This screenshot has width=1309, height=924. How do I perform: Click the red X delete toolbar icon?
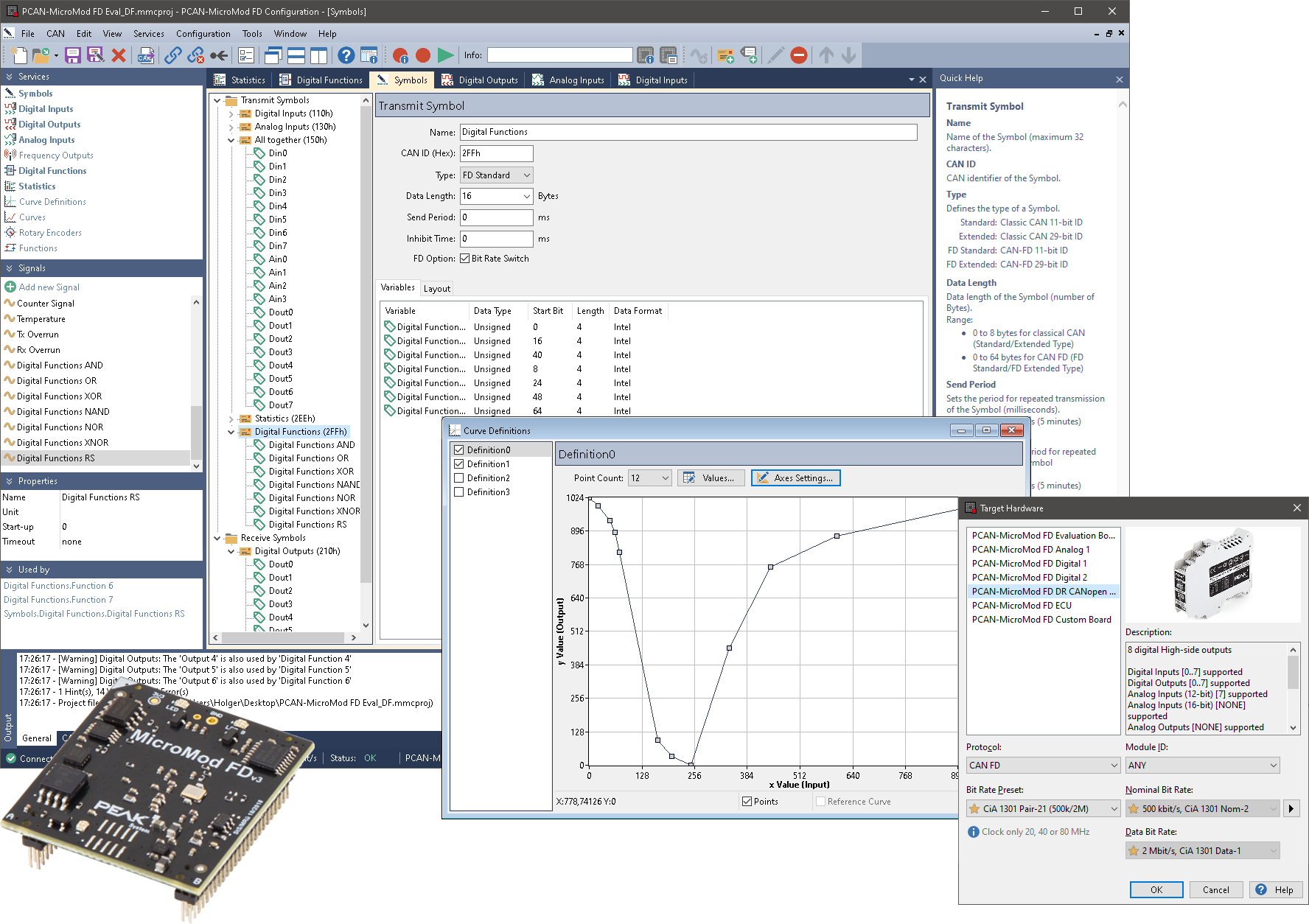point(118,55)
